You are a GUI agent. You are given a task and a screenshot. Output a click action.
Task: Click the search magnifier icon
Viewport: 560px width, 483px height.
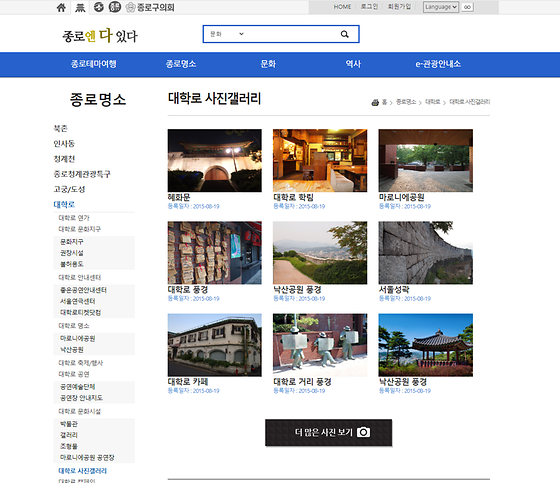(x=344, y=34)
